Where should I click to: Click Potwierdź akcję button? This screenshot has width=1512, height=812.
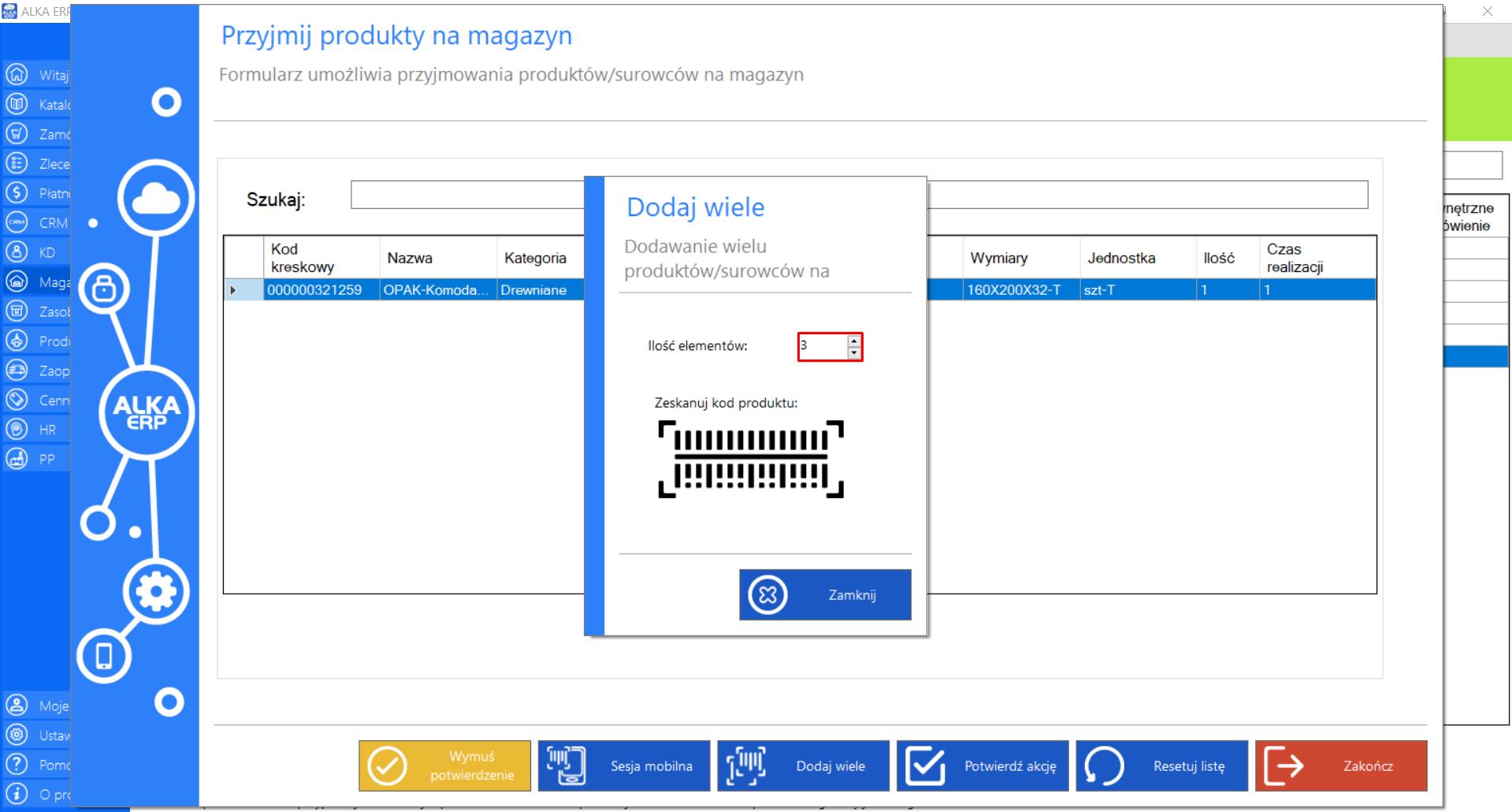coord(983,765)
